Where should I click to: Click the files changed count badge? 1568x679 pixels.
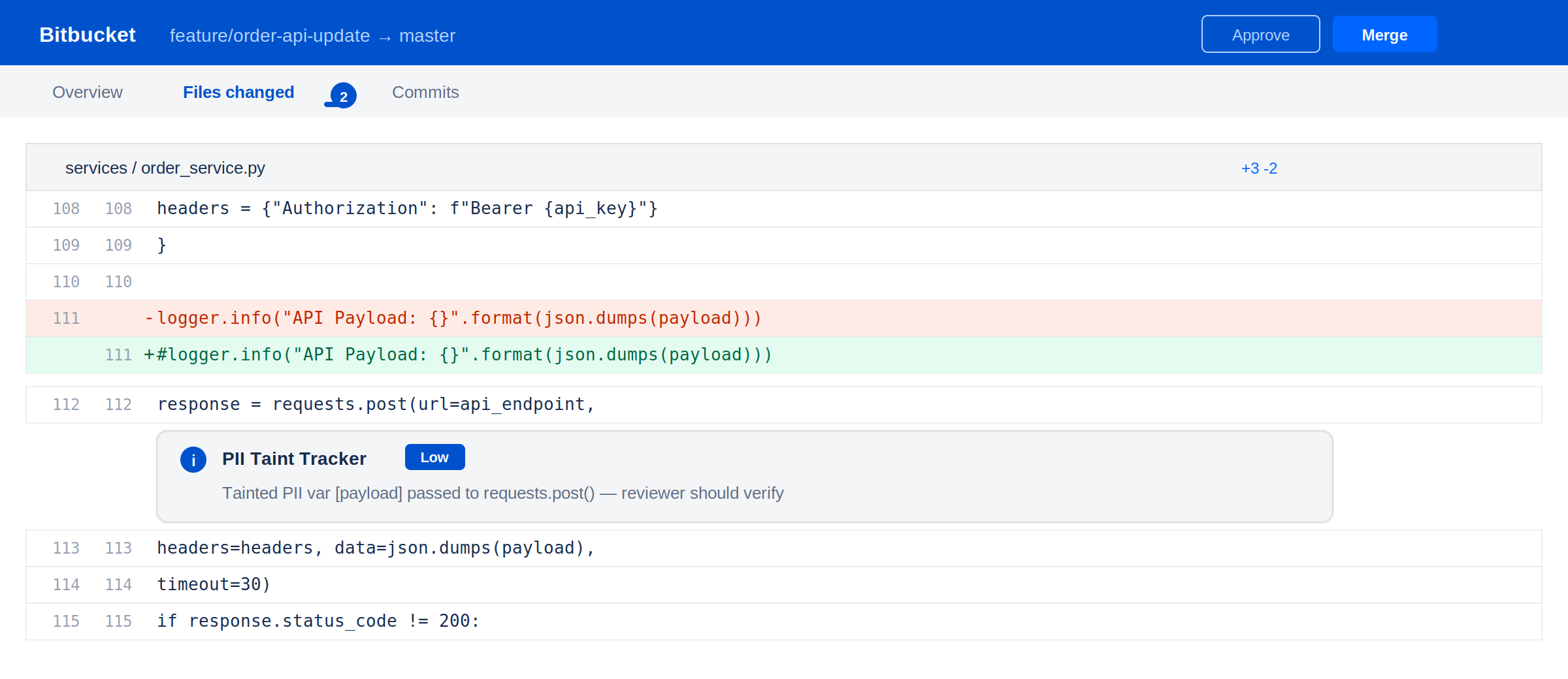point(341,95)
